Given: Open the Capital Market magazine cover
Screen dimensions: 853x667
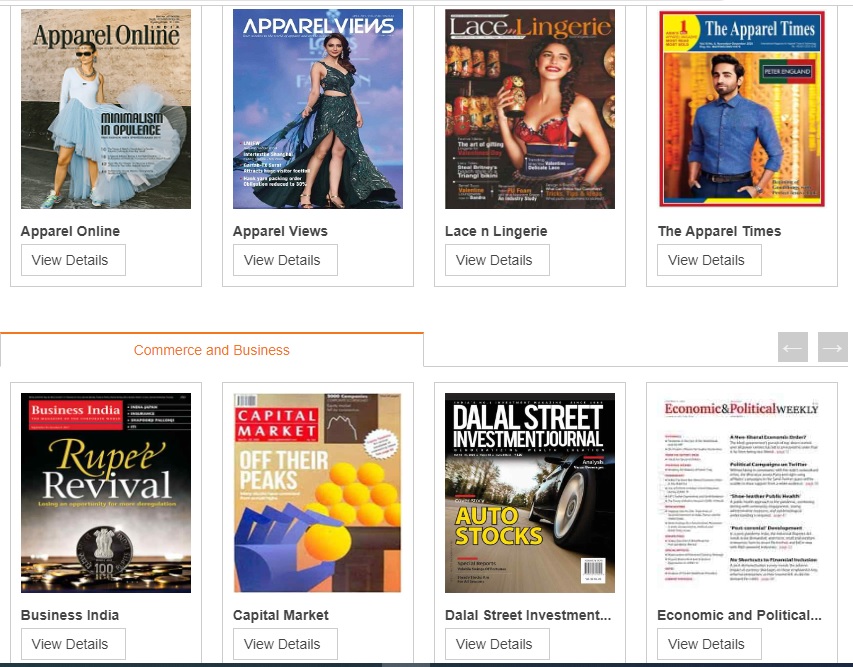Looking at the screenshot, I should (x=318, y=493).
